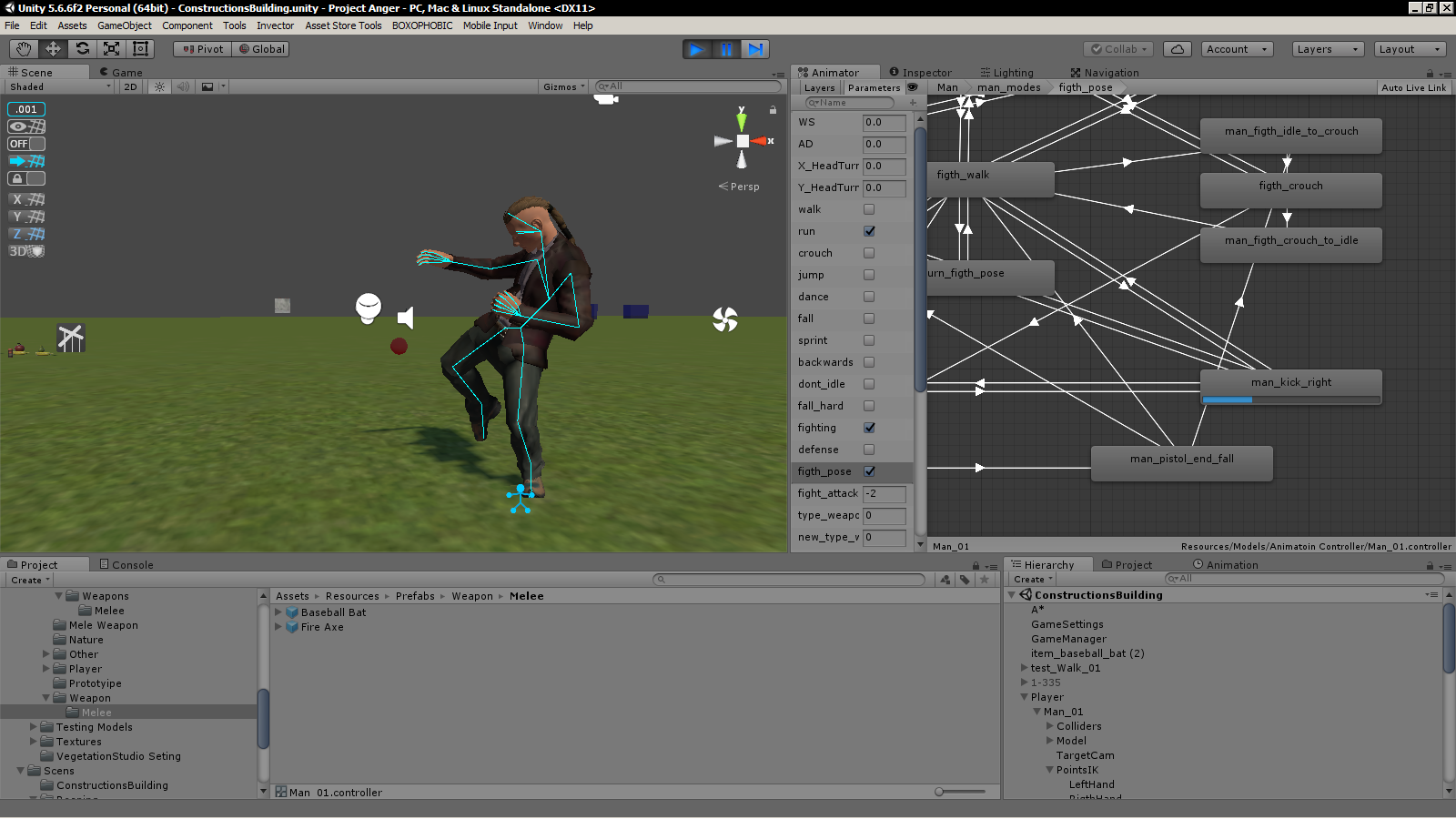Start Play mode
This screenshot has width=1456, height=819.
point(697,49)
